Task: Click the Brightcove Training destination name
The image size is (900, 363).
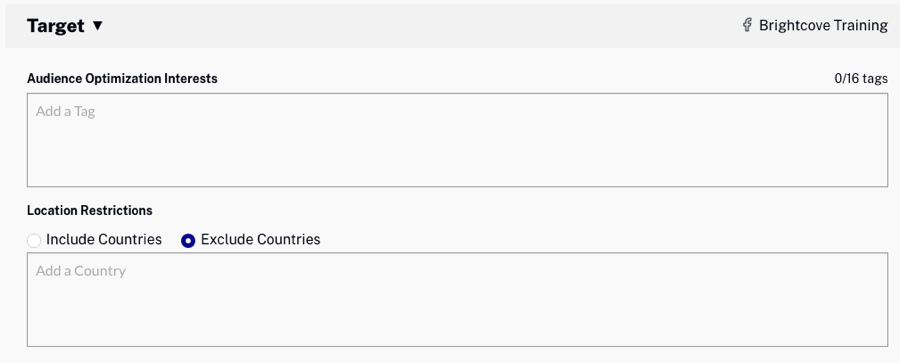Action: [823, 25]
